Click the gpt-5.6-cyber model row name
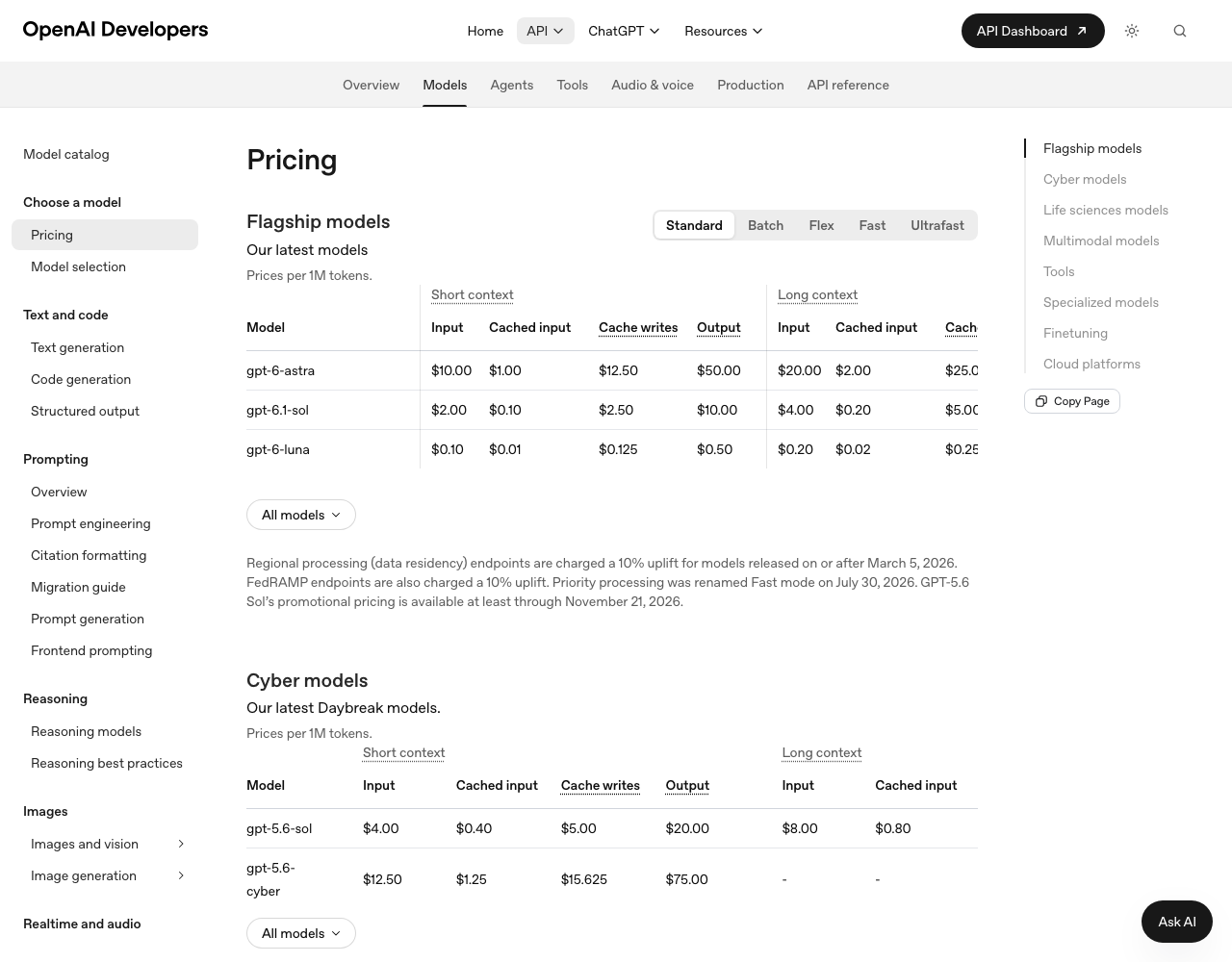 270,879
